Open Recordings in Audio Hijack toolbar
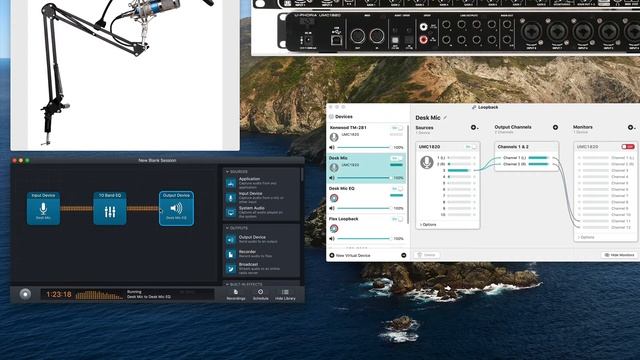This screenshot has width=640, height=360. pos(236,295)
